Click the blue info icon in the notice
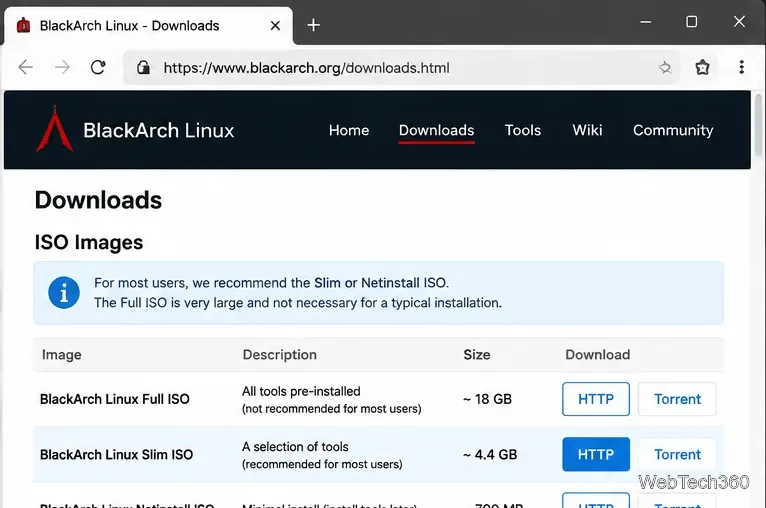Viewport: 766px width, 508px height. [64, 293]
